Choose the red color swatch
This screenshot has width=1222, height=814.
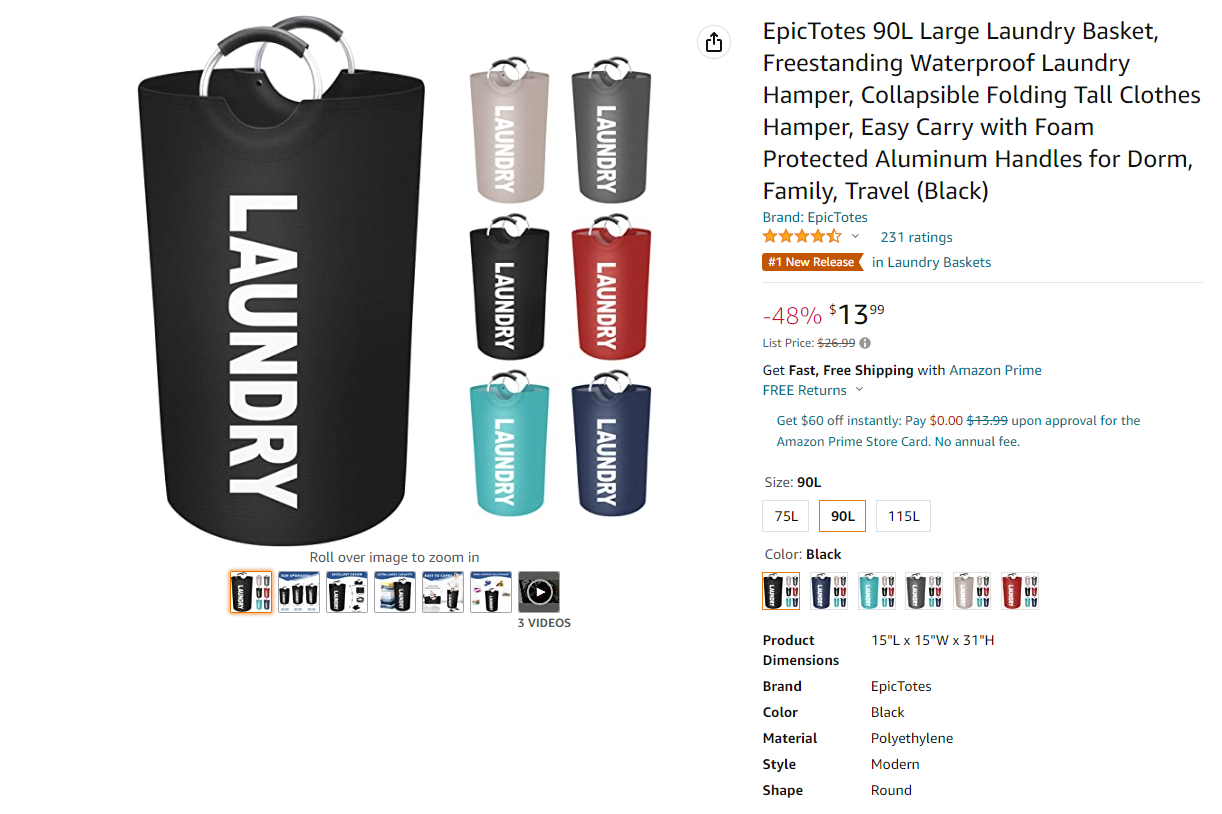[1020, 591]
